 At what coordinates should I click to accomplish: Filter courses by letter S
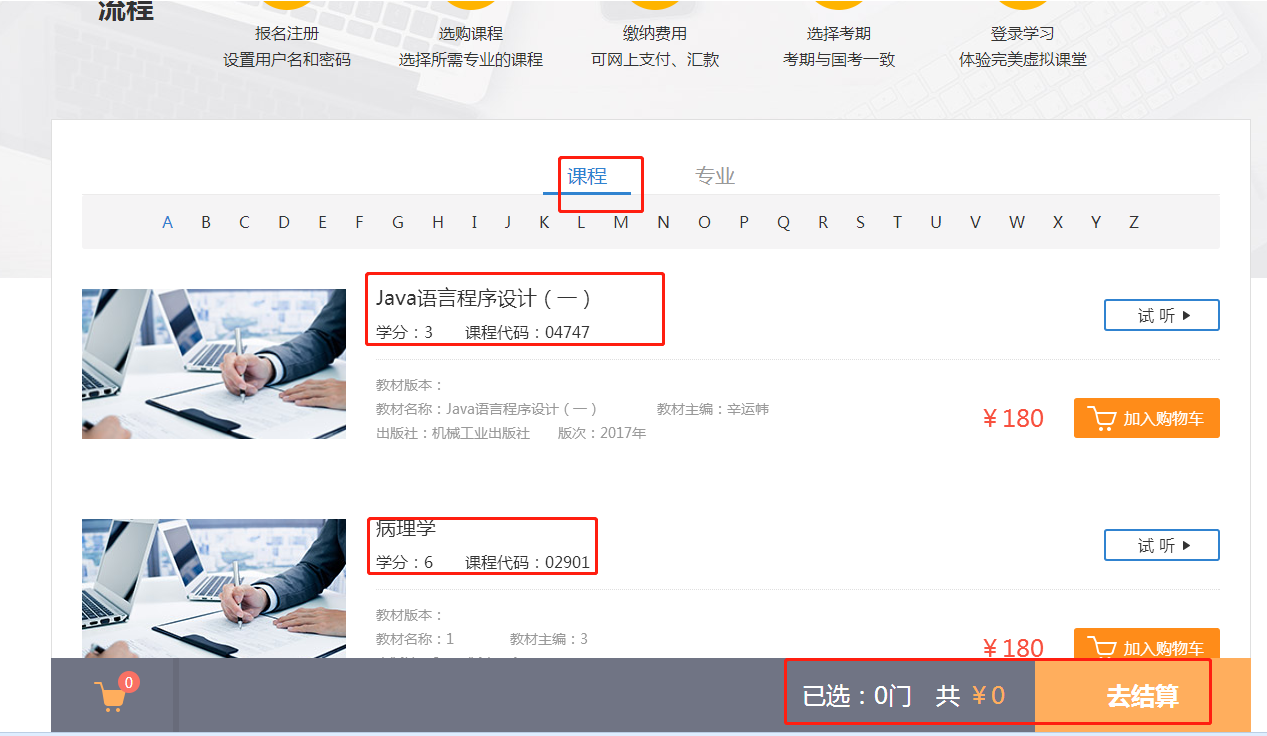tap(860, 222)
